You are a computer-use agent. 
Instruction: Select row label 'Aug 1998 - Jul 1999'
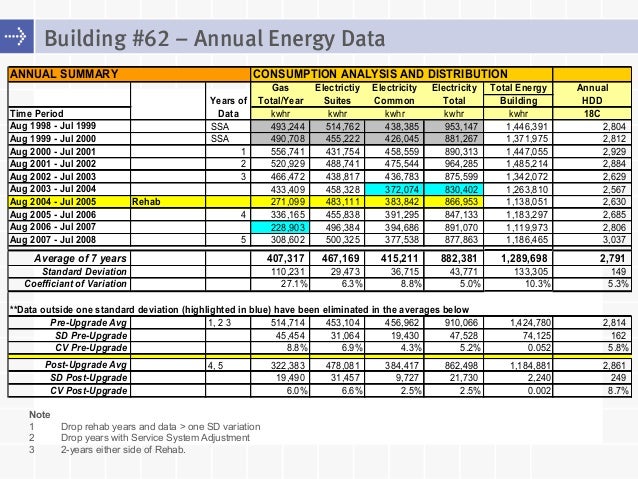(53, 126)
